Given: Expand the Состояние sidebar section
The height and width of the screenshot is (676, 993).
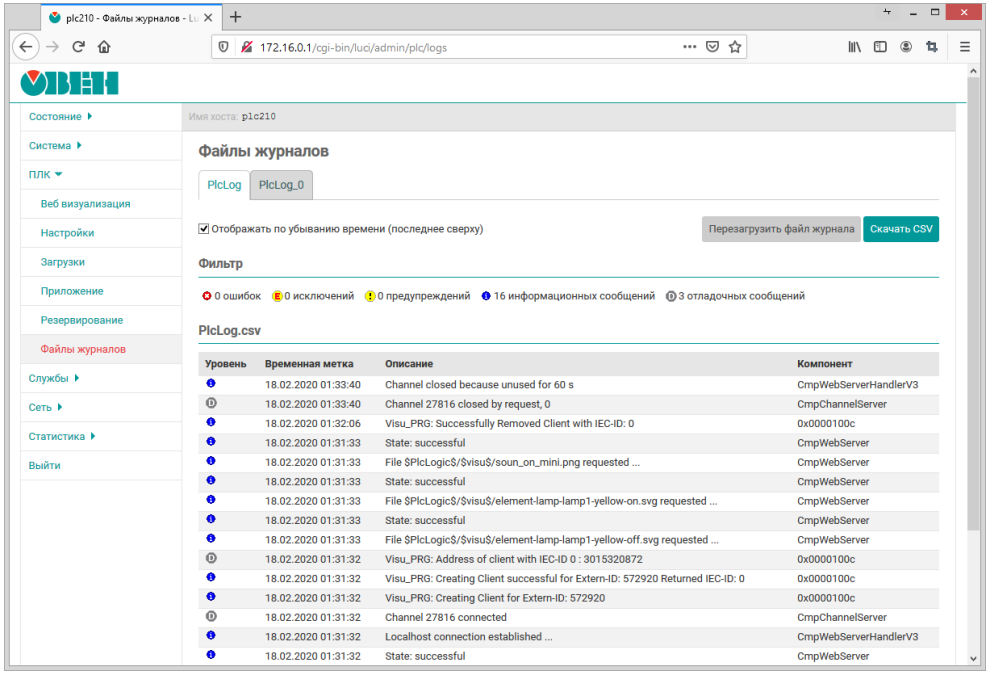Looking at the screenshot, I should pyautogui.click(x=60, y=117).
